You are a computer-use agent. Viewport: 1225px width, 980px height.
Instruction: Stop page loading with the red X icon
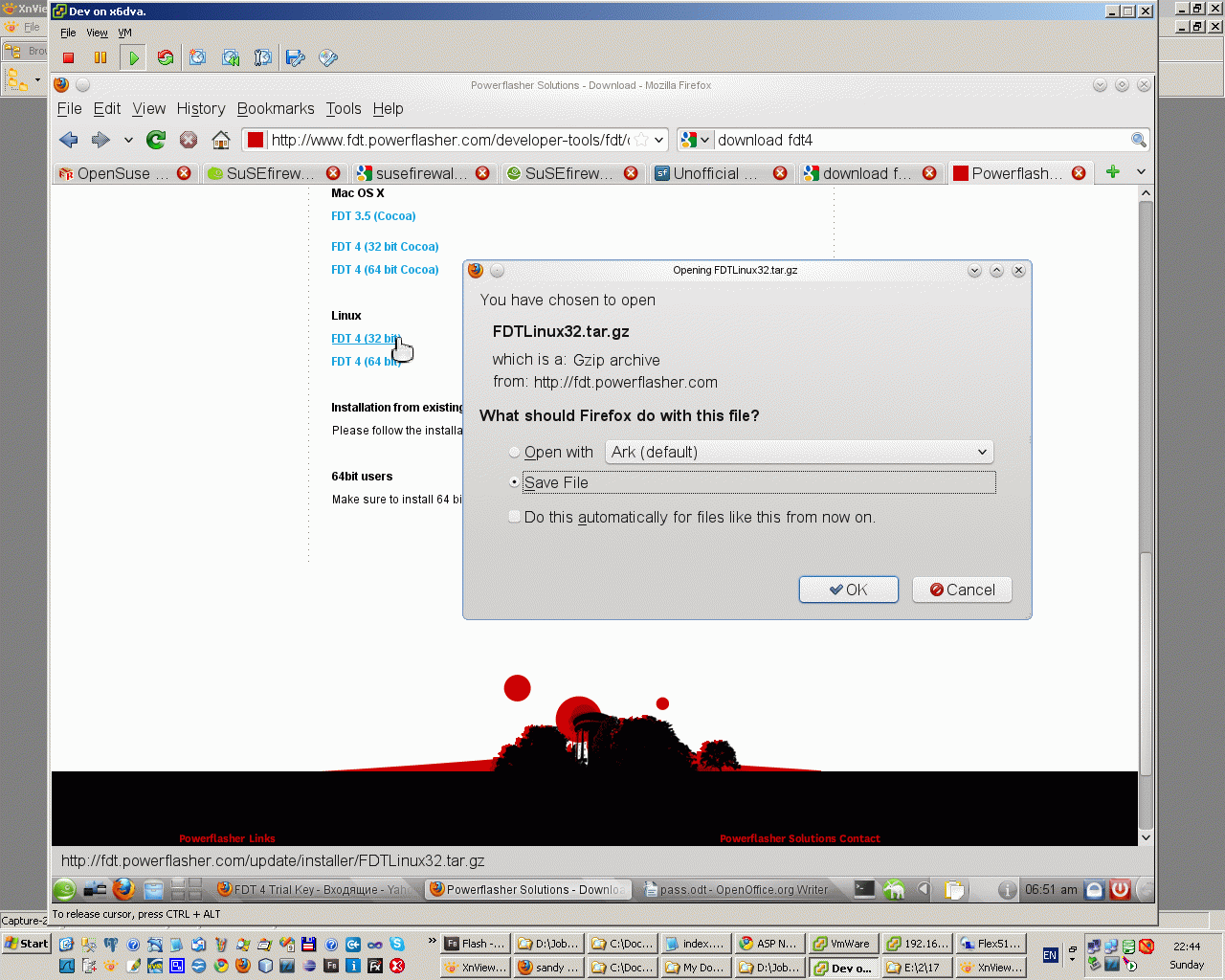(189, 140)
